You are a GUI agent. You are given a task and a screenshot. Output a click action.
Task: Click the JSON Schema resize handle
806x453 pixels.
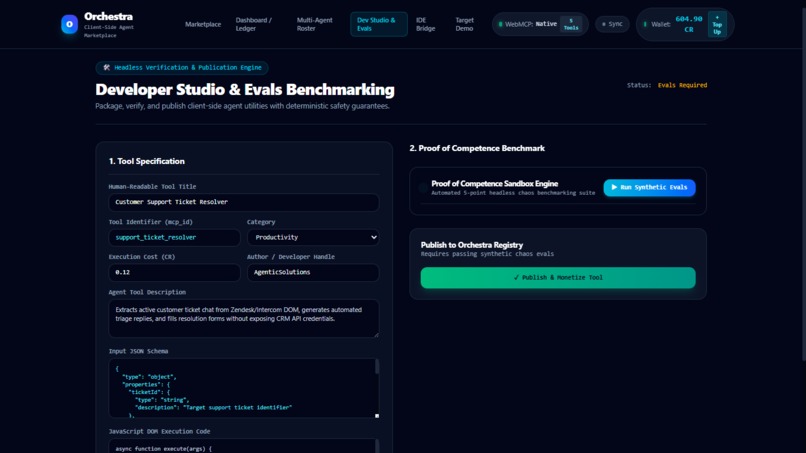pyautogui.click(x=377, y=415)
